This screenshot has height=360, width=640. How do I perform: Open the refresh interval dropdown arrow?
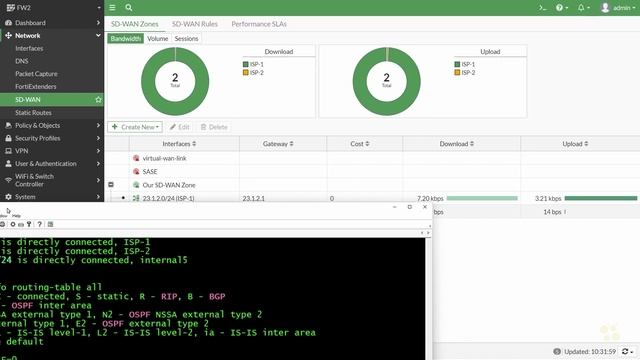632,351
